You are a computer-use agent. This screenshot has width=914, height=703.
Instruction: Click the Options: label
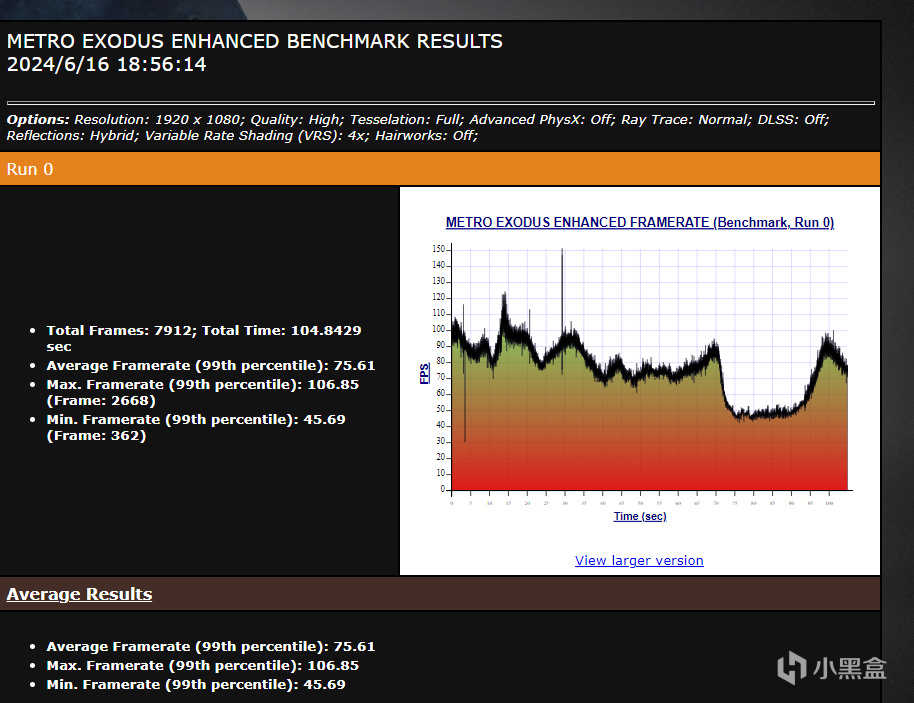pyautogui.click(x=38, y=119)
